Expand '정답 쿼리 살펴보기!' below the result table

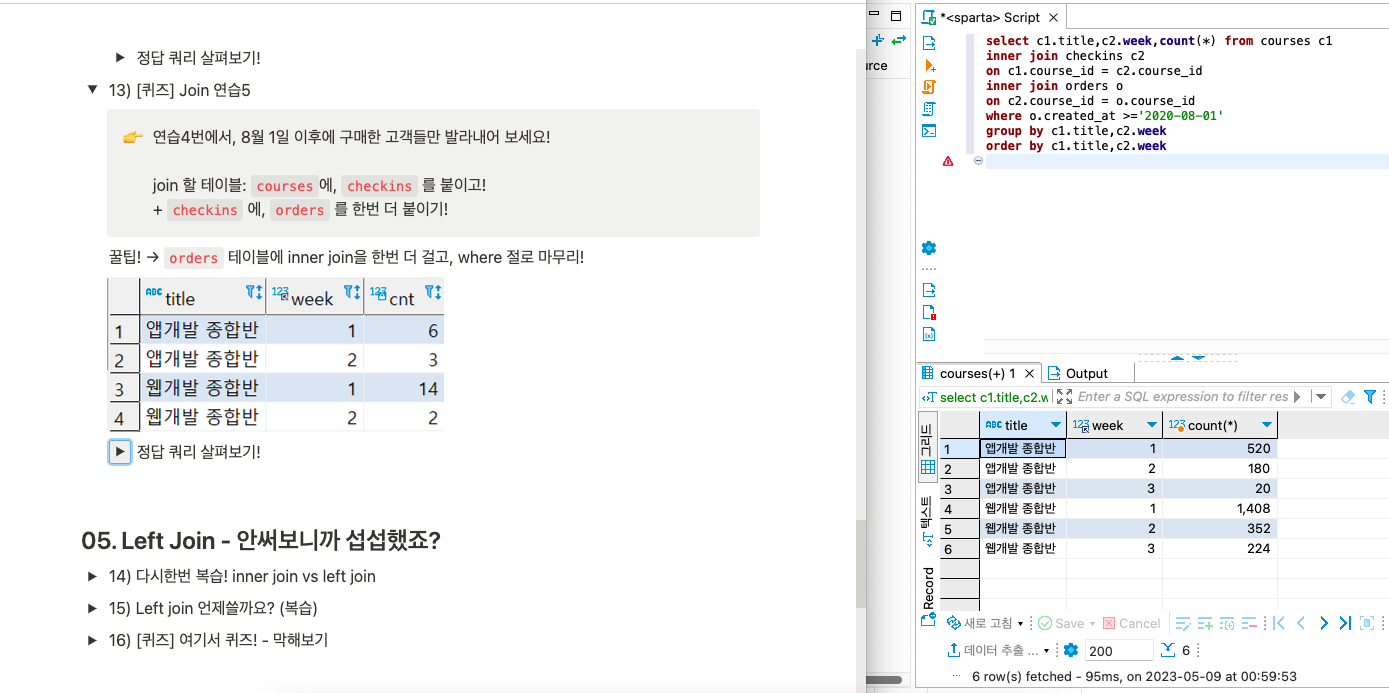point(119,452)
